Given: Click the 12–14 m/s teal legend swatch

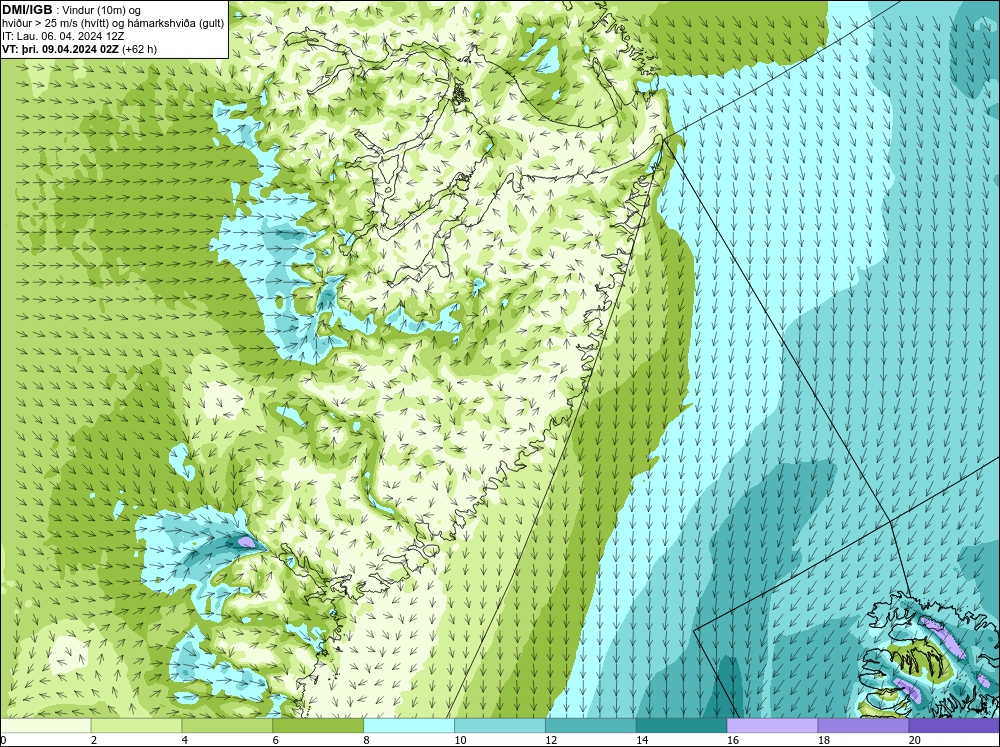Looking at the screenshot, I should coord(591,725).
